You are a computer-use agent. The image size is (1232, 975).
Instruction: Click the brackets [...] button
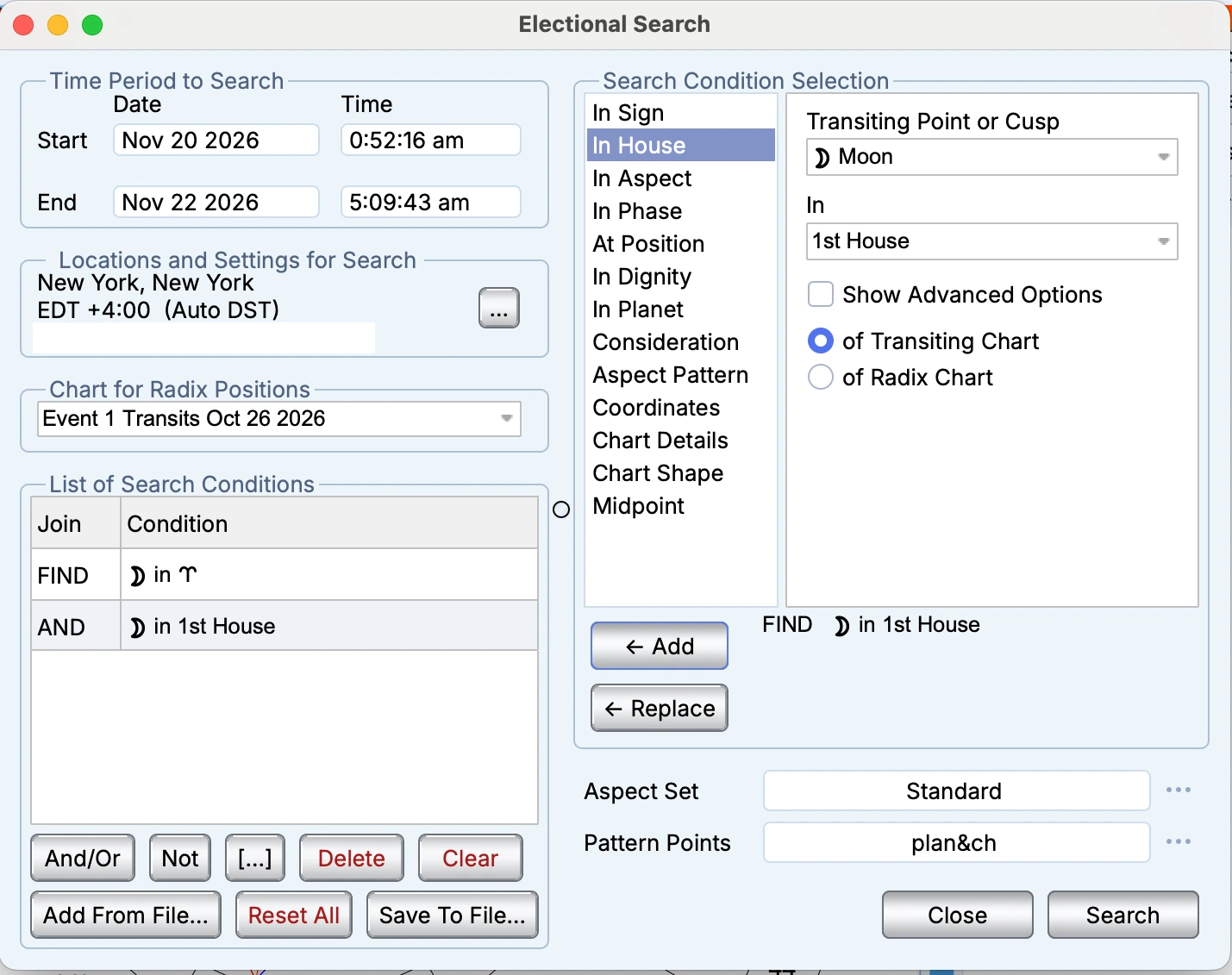pos(255,858)
